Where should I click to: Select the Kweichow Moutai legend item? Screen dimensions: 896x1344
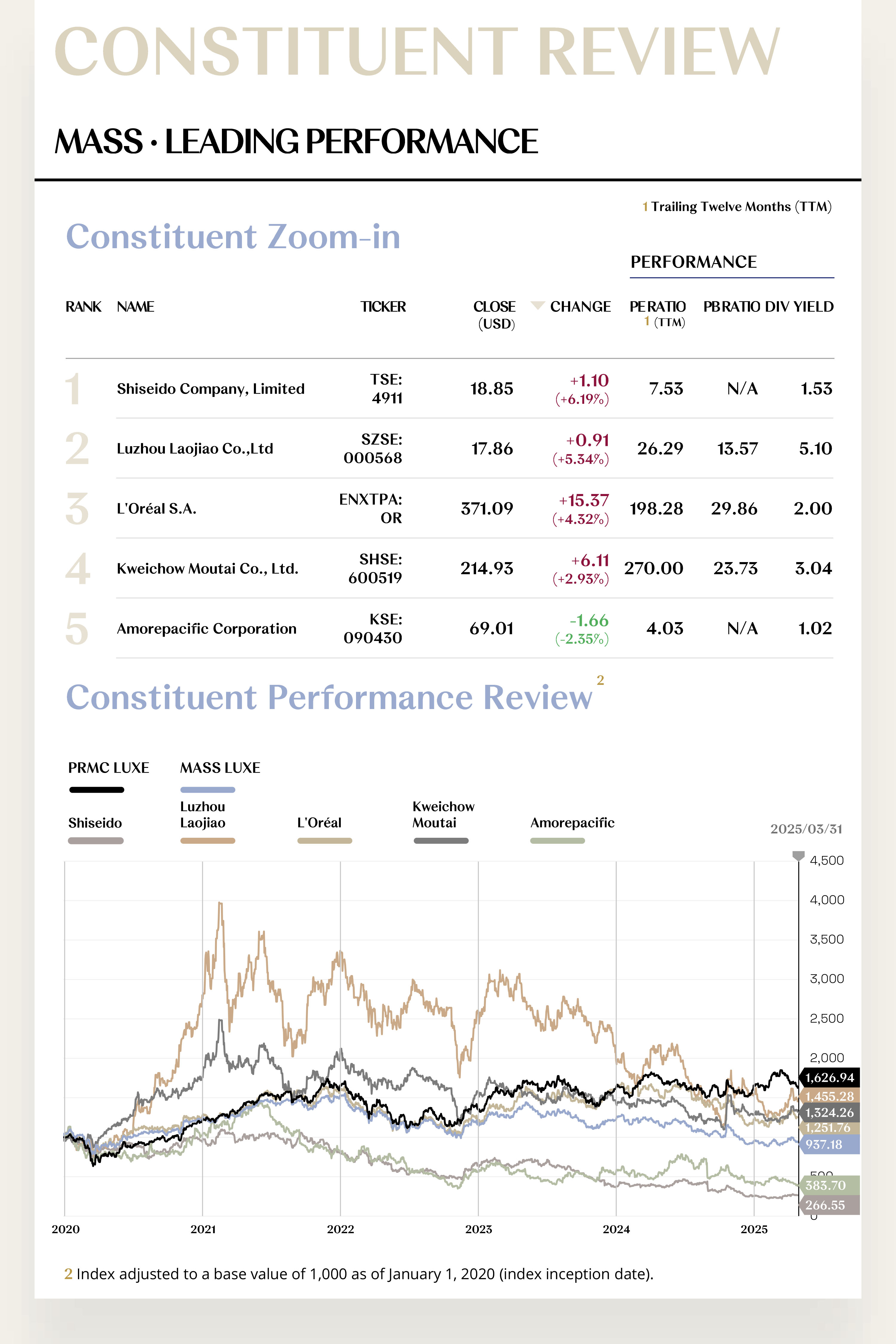(x=441, y=840)
